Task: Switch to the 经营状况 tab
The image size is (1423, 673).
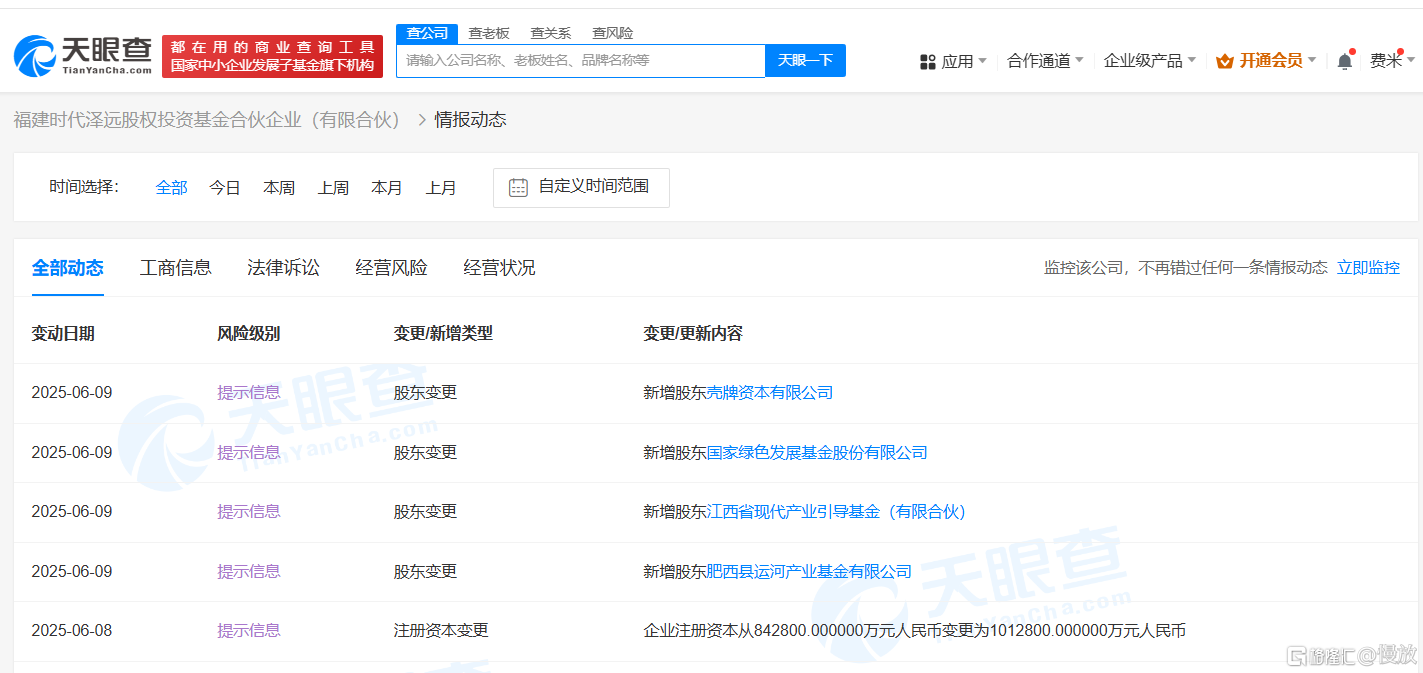Action: pos(500,267)
